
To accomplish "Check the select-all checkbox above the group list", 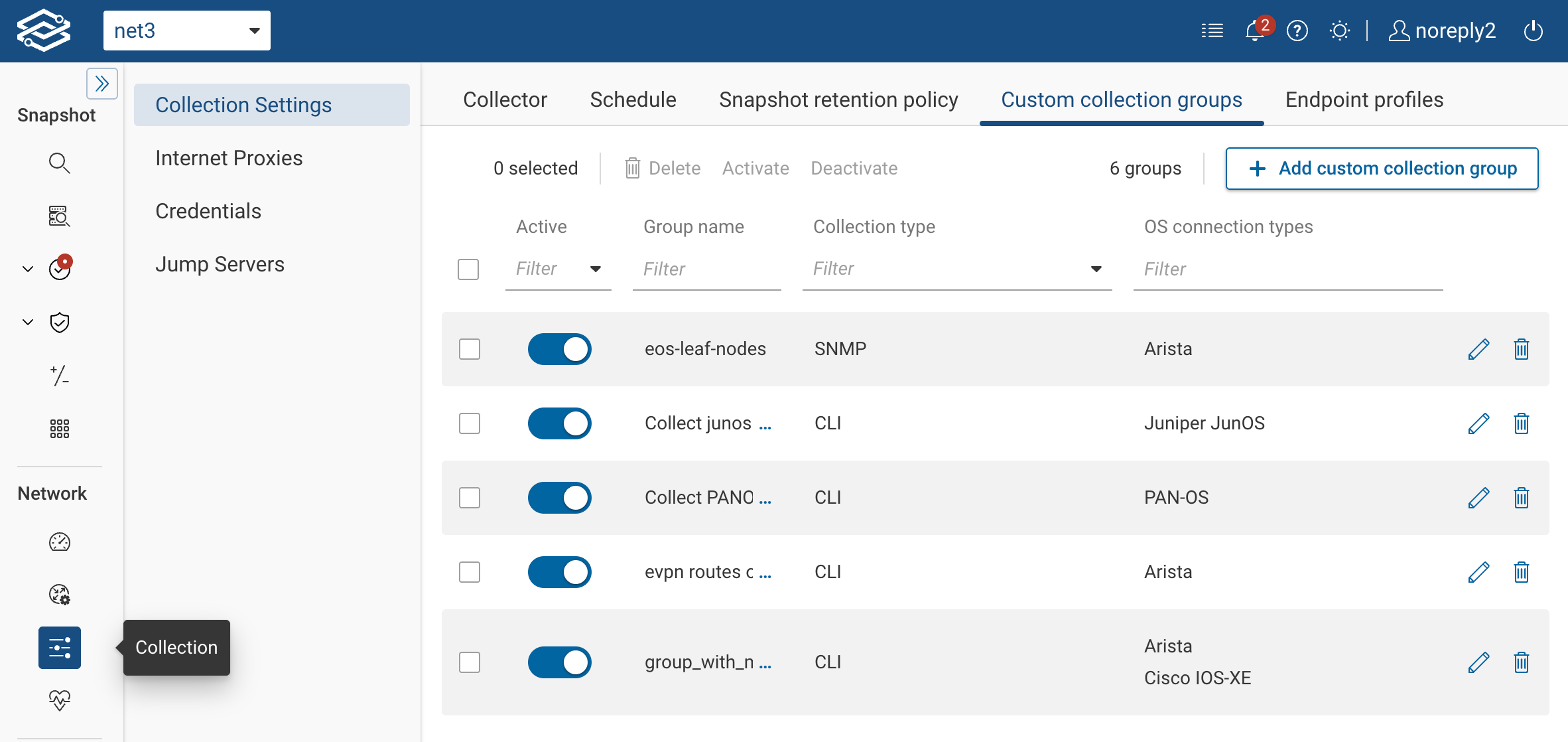I will [468, 269].
